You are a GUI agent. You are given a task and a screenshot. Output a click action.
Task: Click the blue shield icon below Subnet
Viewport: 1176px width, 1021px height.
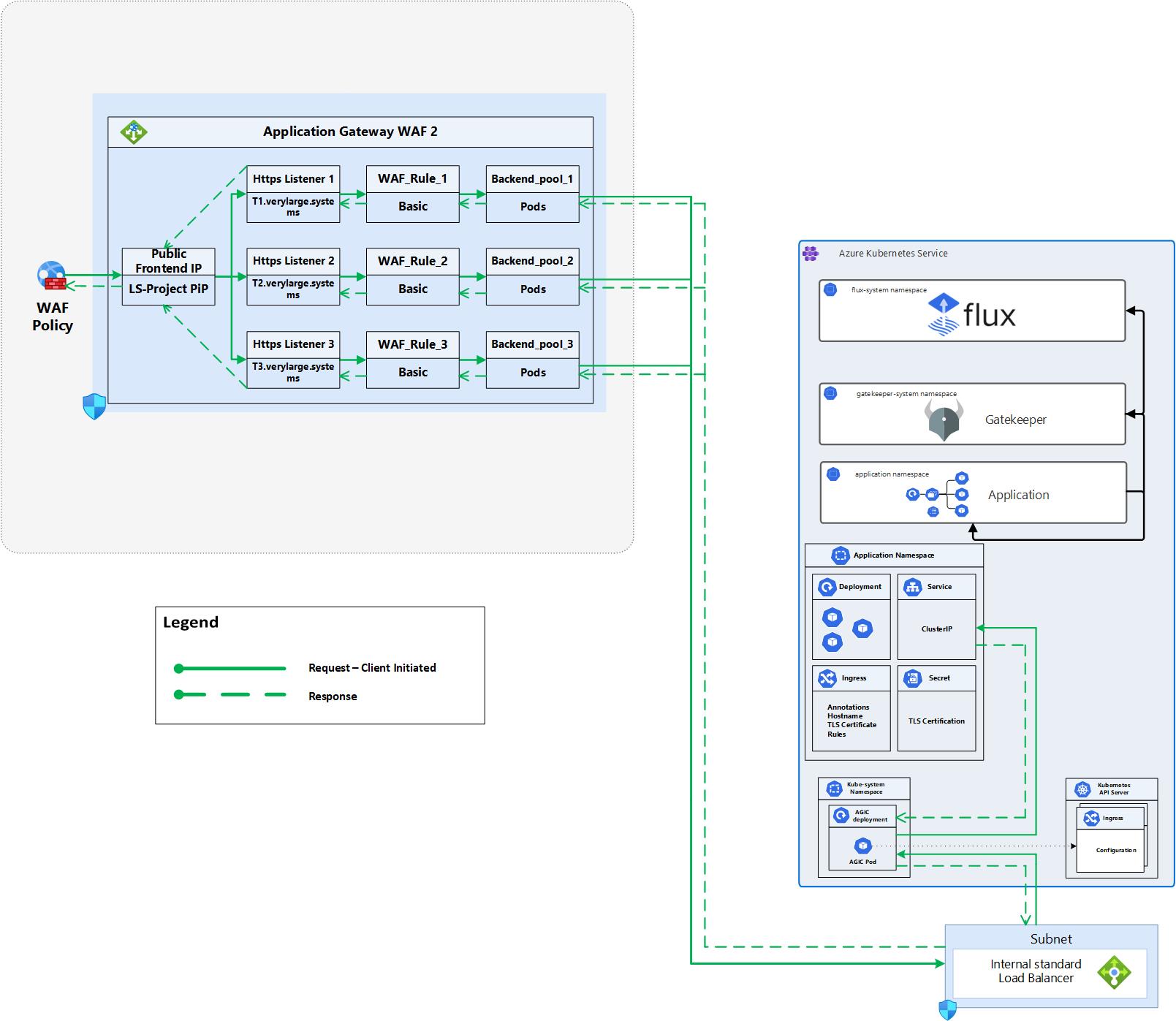(948, 1010)
